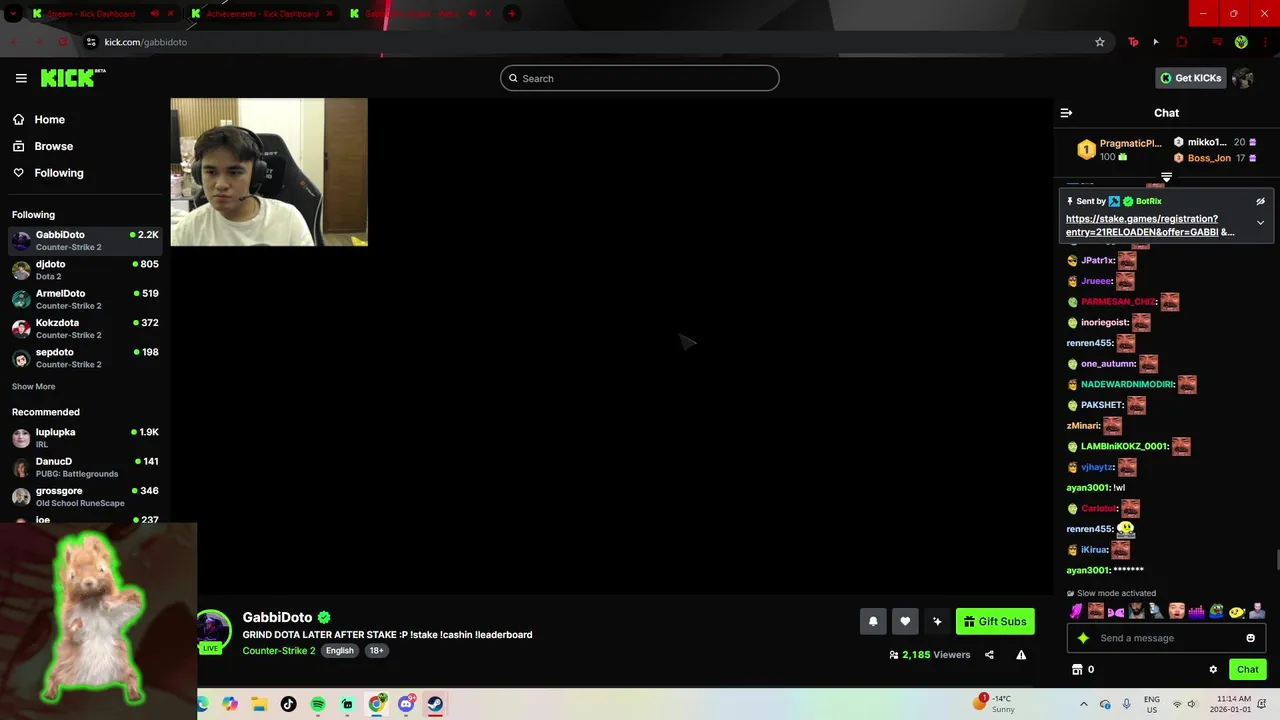Hide the pinned message eye icon
The width and height of the screenshot is (1280, 720).
[1260, 201]
